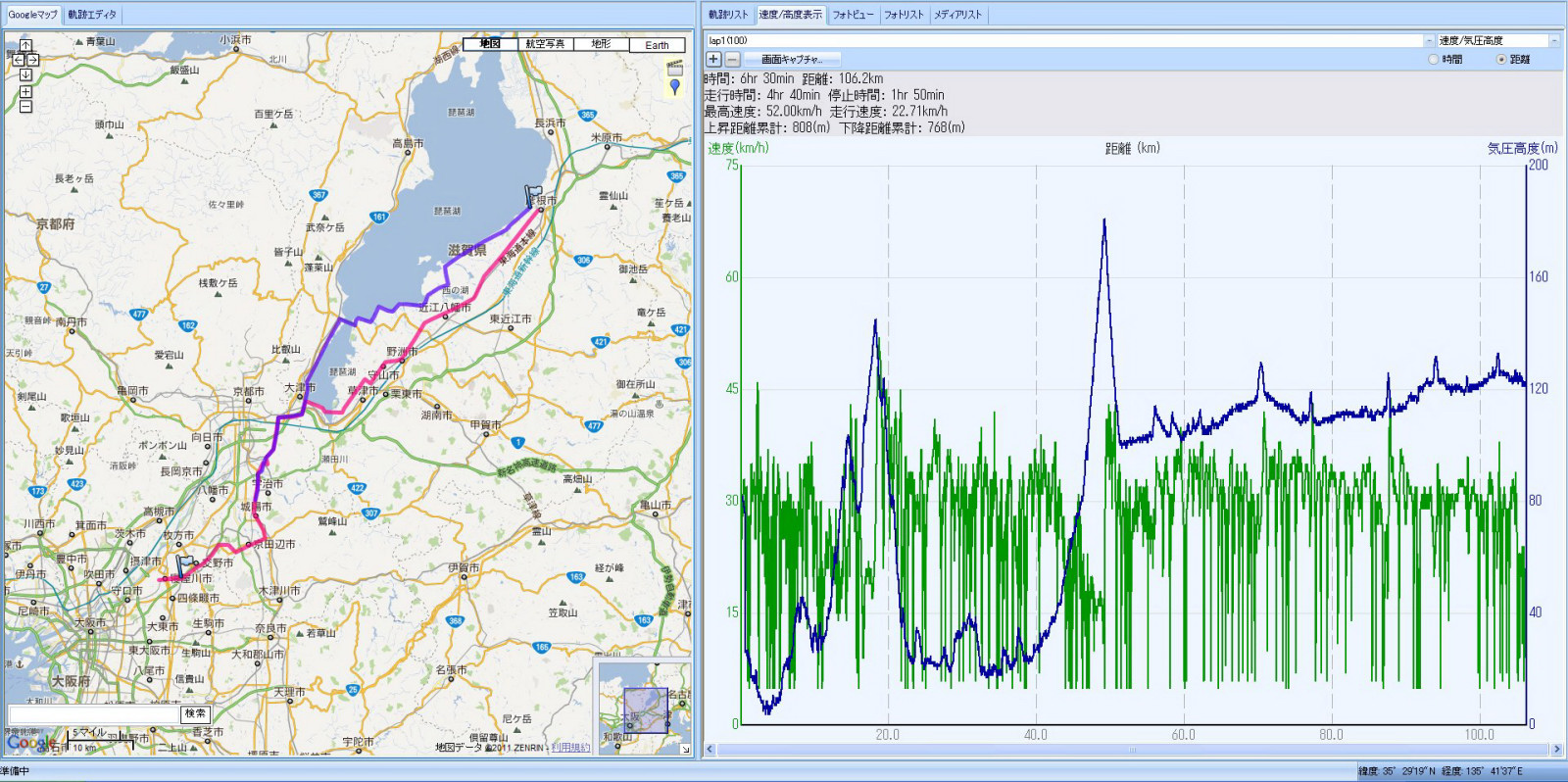Click the 検索 search button
This screenshot has height=782, width=1568.
pyautogui.click(x=195, y=713)
